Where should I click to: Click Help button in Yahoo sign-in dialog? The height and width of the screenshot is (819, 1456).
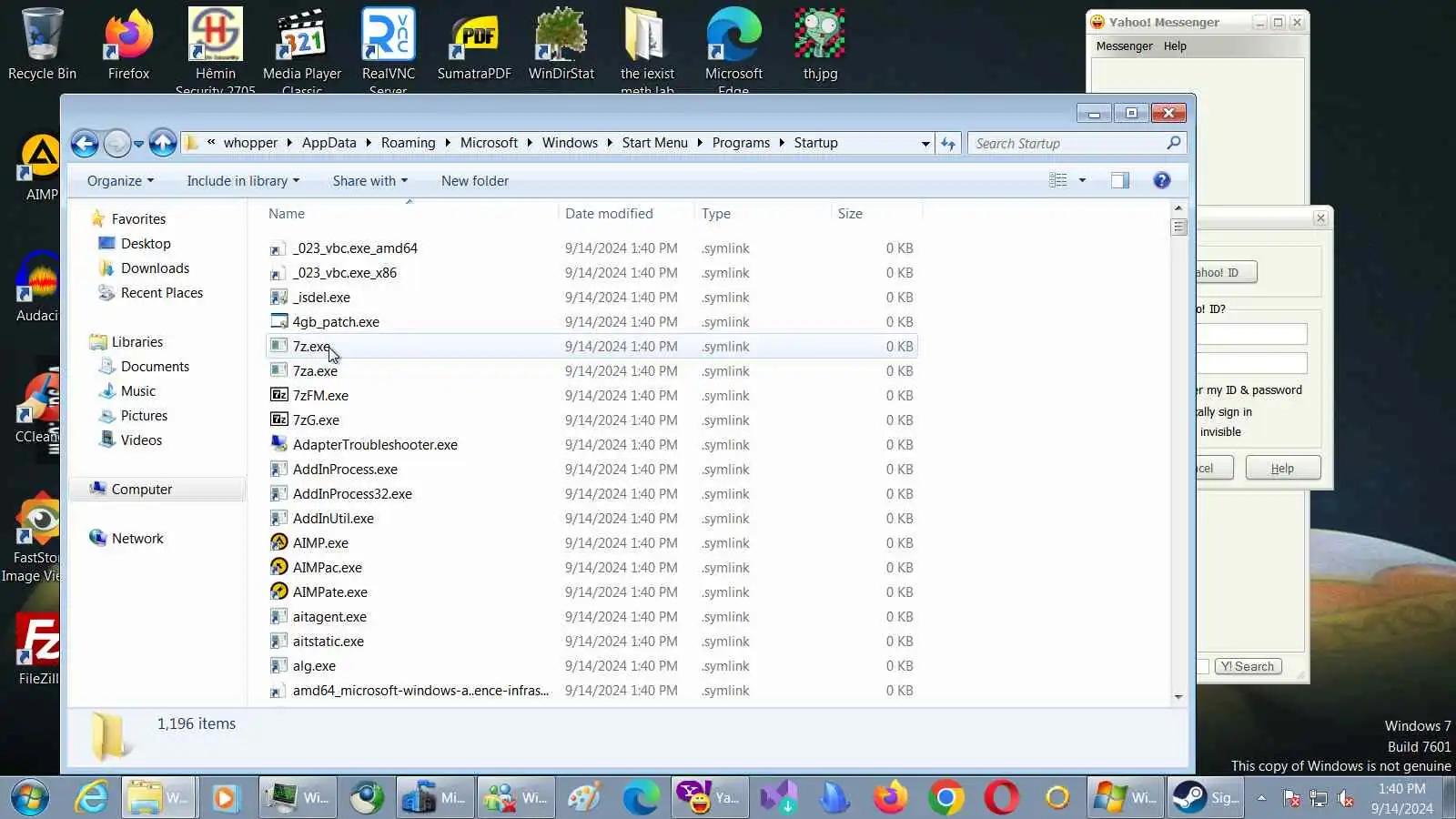click(x=1282, y=468)
